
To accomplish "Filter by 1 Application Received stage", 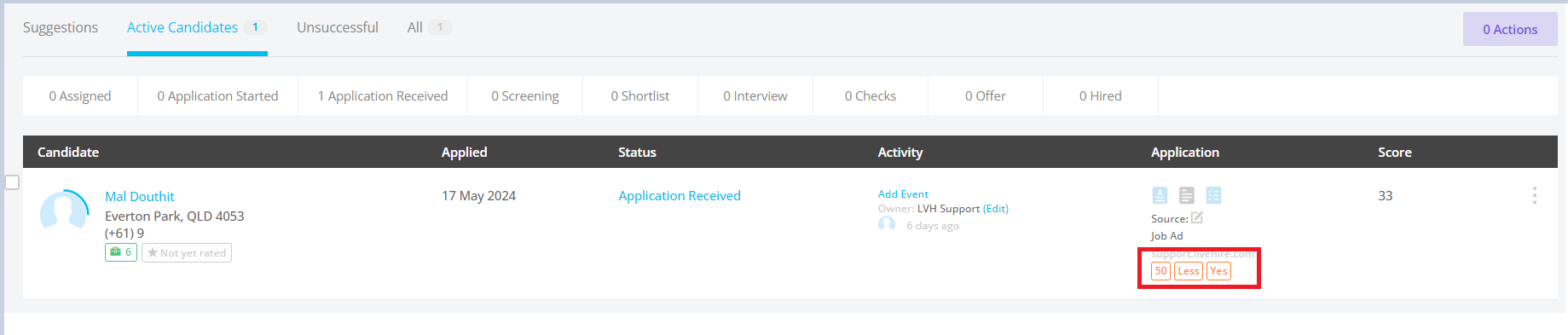I will pyautogui.click(x=383, y=95).
